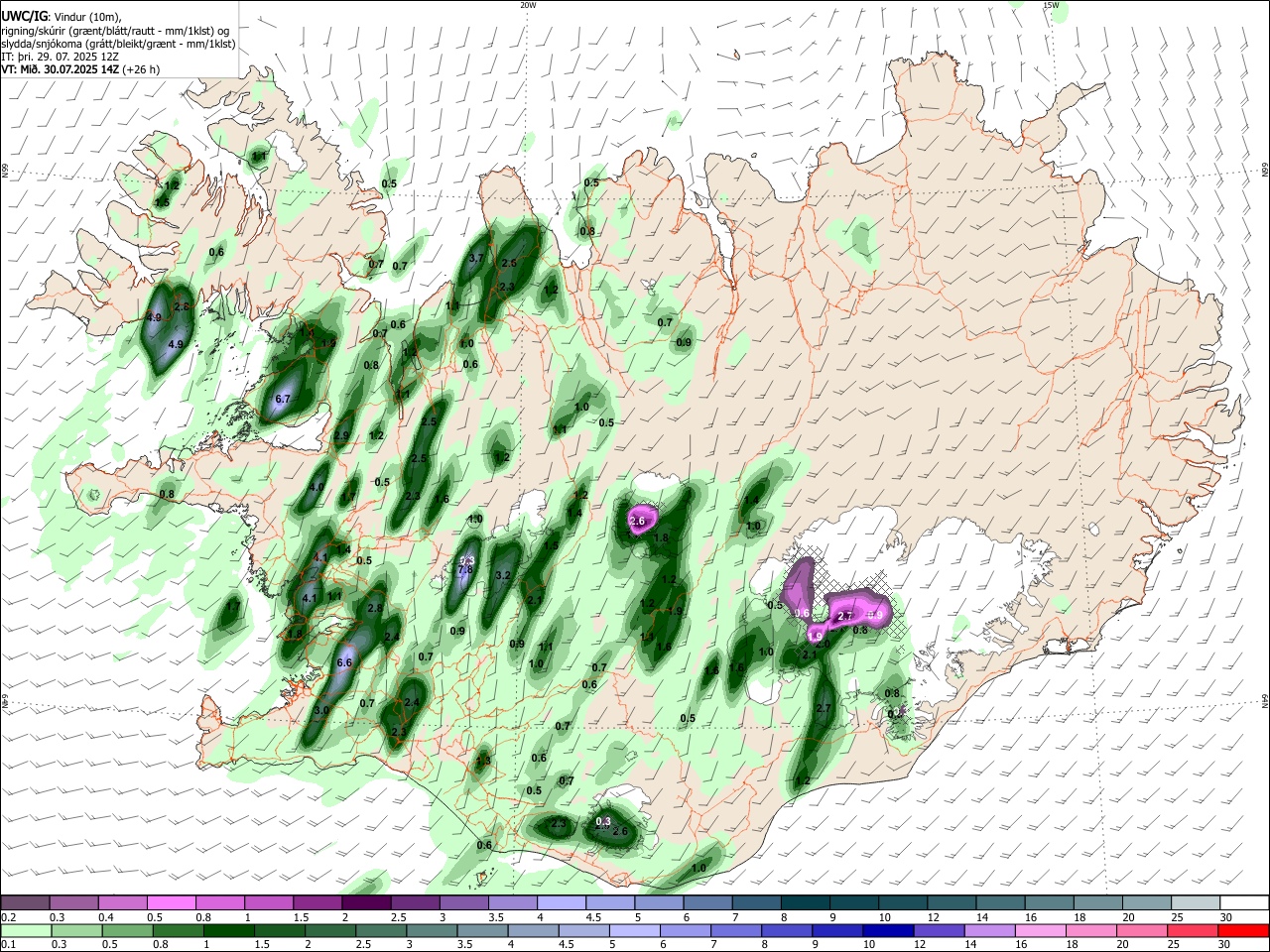
Task: Select the bright pink 0.5–0.8 swatch, upper legend
Action: pyautogui.click(x=171, y=902)
